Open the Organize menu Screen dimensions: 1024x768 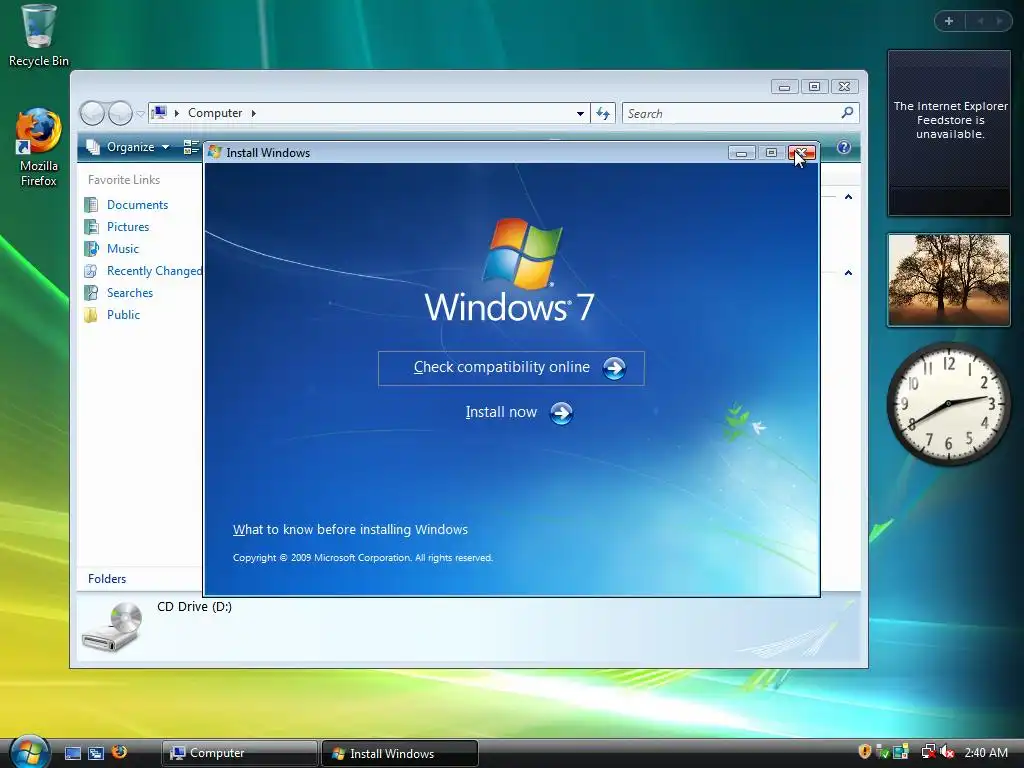128,147
